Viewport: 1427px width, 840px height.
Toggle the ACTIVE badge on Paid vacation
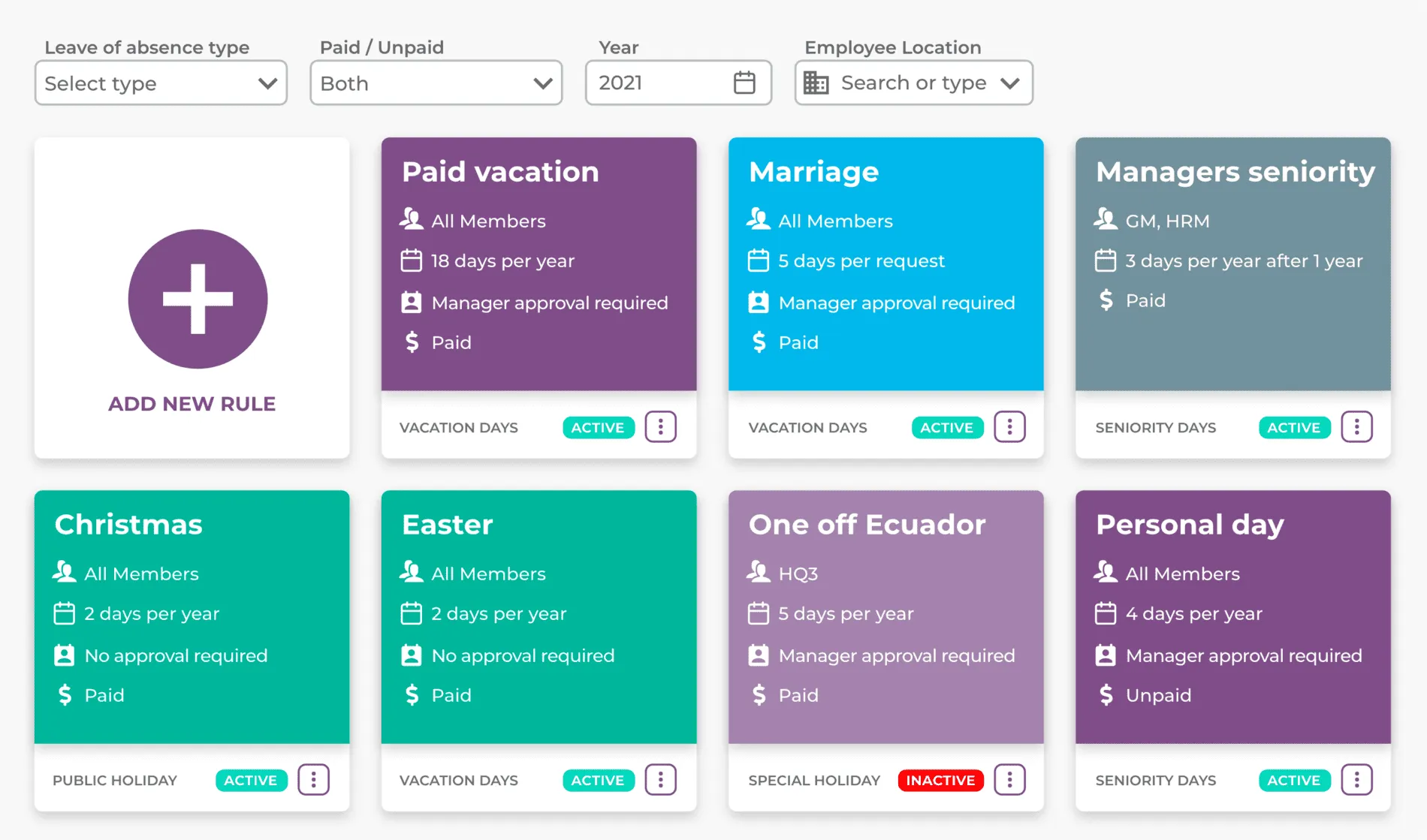[x=598, y=428]
